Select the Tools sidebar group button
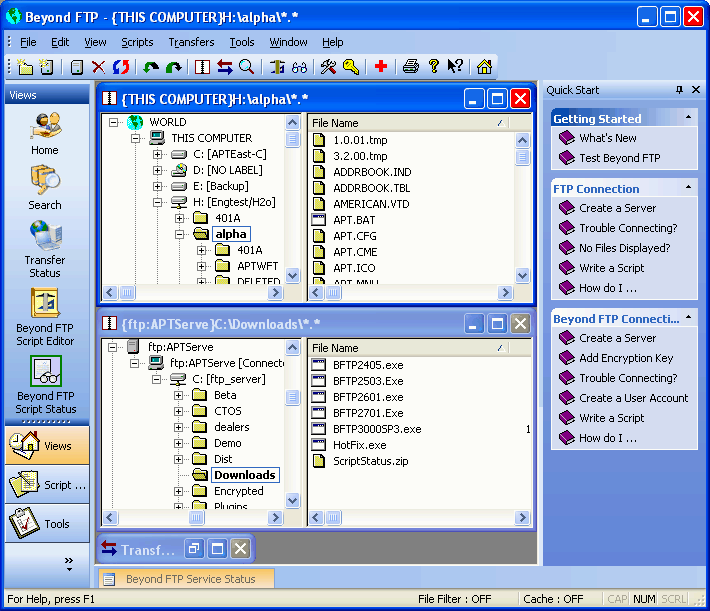This screenshot has width=710, height=611. (x=47, y=524)
